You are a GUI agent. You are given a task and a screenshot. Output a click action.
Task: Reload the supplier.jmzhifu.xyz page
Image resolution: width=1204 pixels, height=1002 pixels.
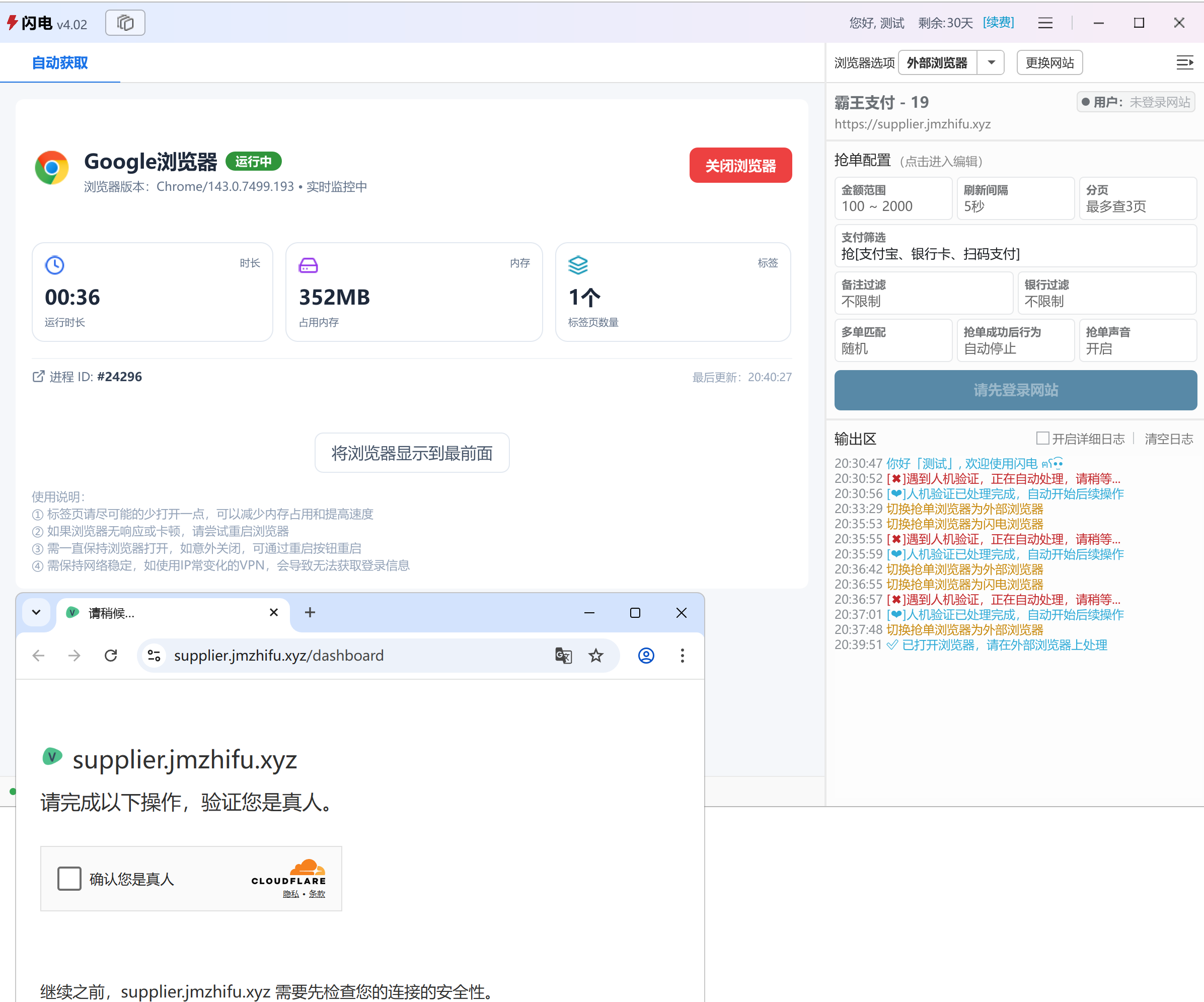(111, 656)
